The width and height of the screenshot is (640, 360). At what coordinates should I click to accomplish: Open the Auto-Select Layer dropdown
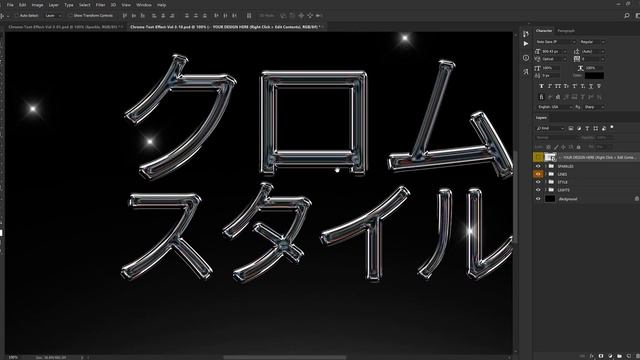53,16
